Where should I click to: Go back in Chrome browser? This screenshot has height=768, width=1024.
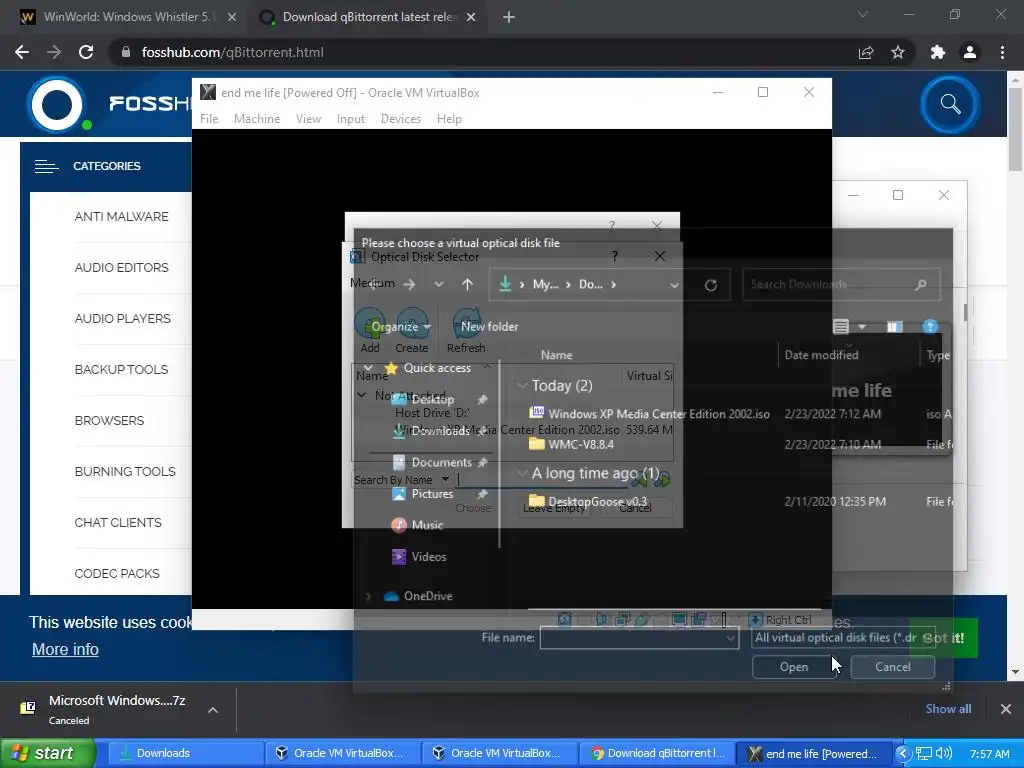[x=22, y=52]
